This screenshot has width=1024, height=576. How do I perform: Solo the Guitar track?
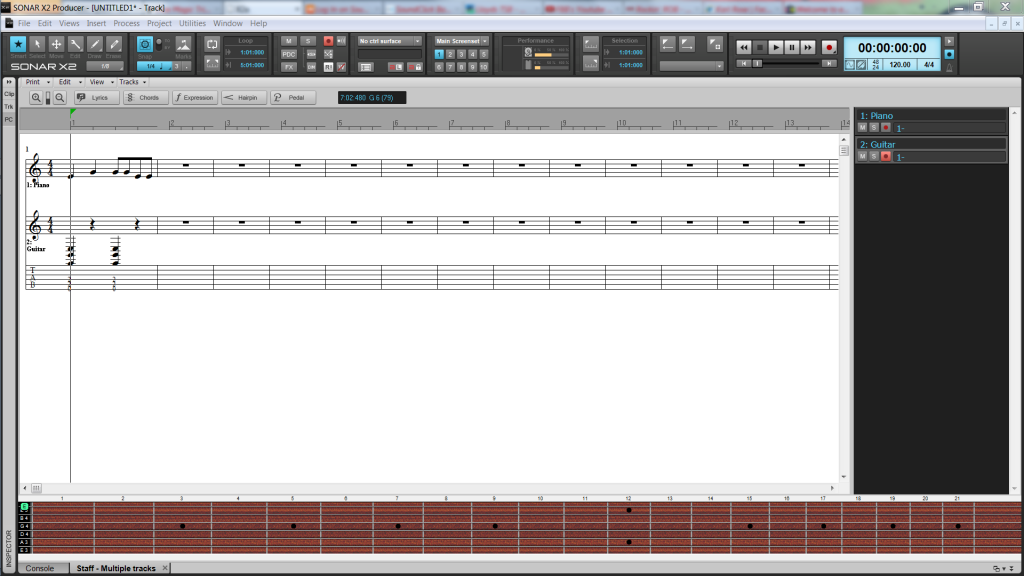(874, 157)
